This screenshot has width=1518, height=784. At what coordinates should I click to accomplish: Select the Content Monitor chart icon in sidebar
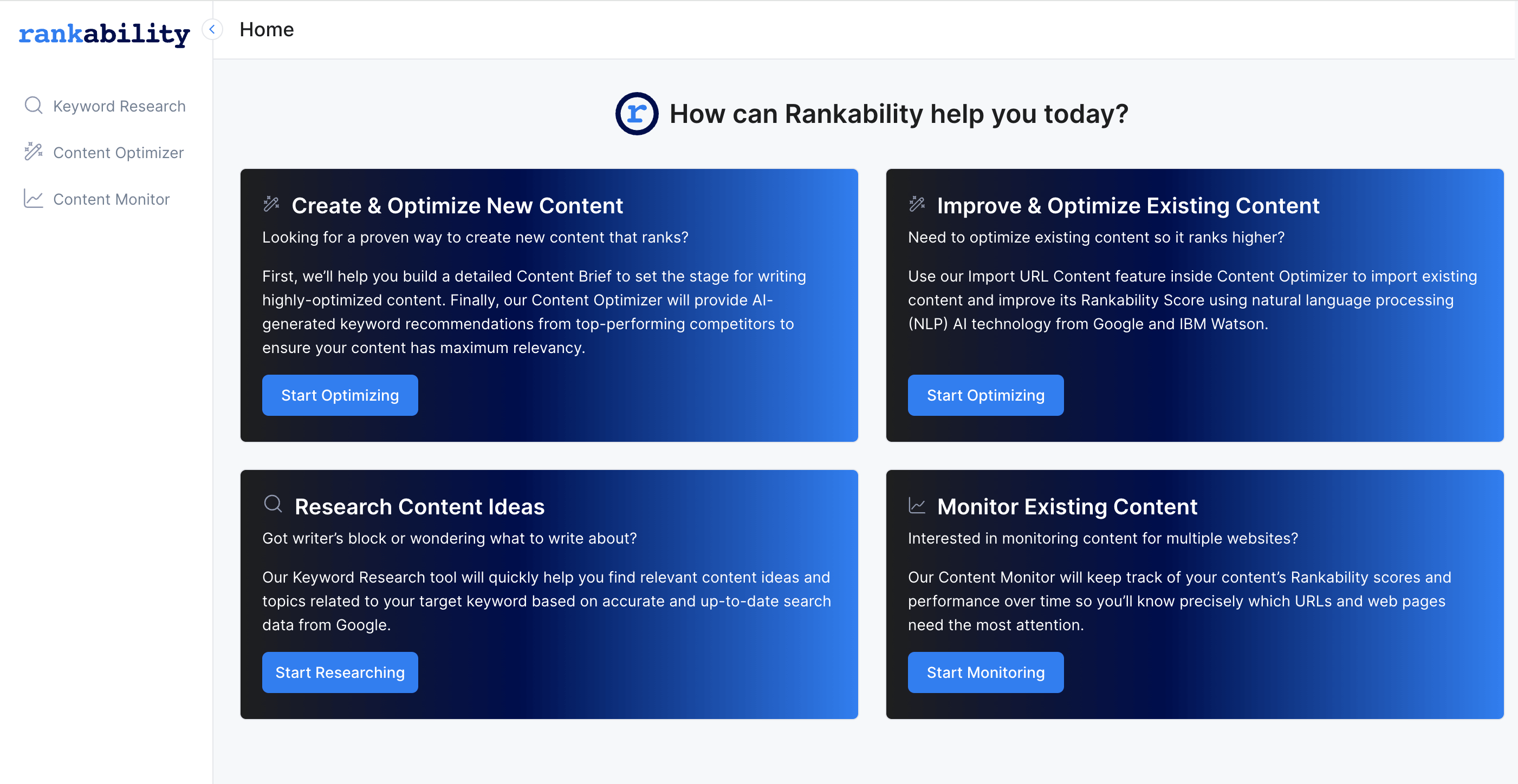coord(34,199)
